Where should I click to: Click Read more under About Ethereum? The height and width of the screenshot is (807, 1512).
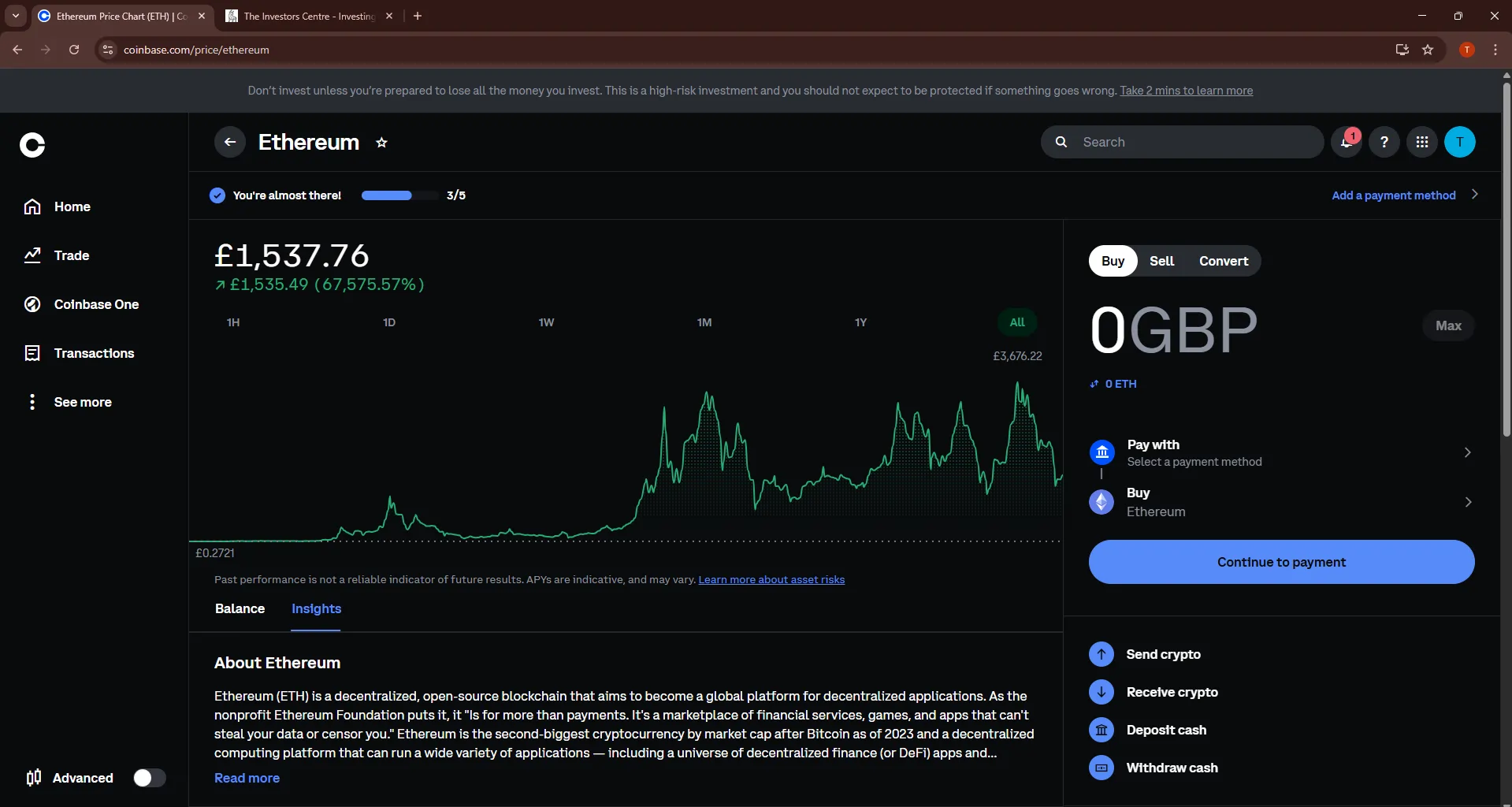247,778
